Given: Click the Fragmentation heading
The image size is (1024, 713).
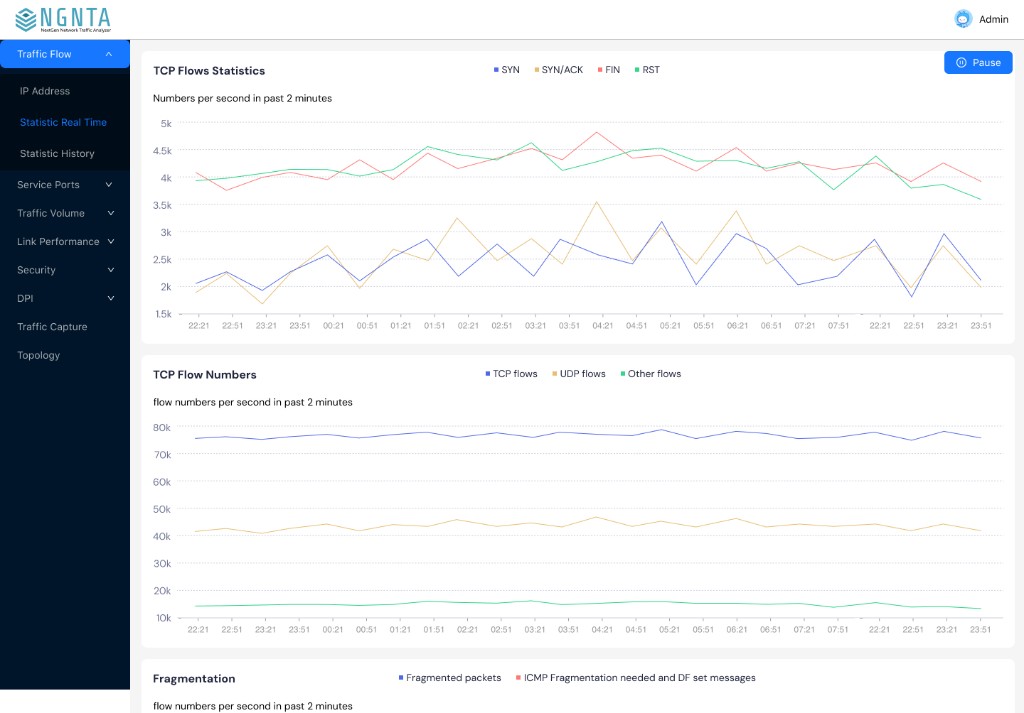Looking at the screenshot, I should [x=194, y=678].
